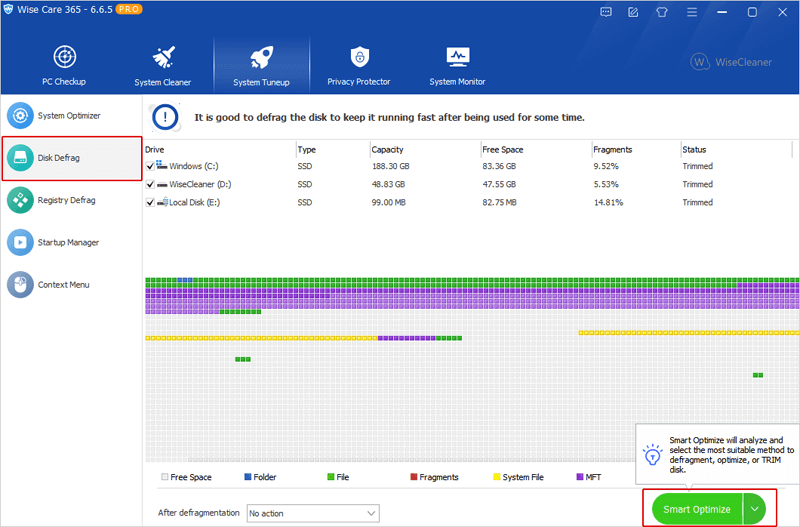The height and width of the screenshot is (527, 800).
Task: Open Startup Manager in sidebar
Action: coord(71,243)
